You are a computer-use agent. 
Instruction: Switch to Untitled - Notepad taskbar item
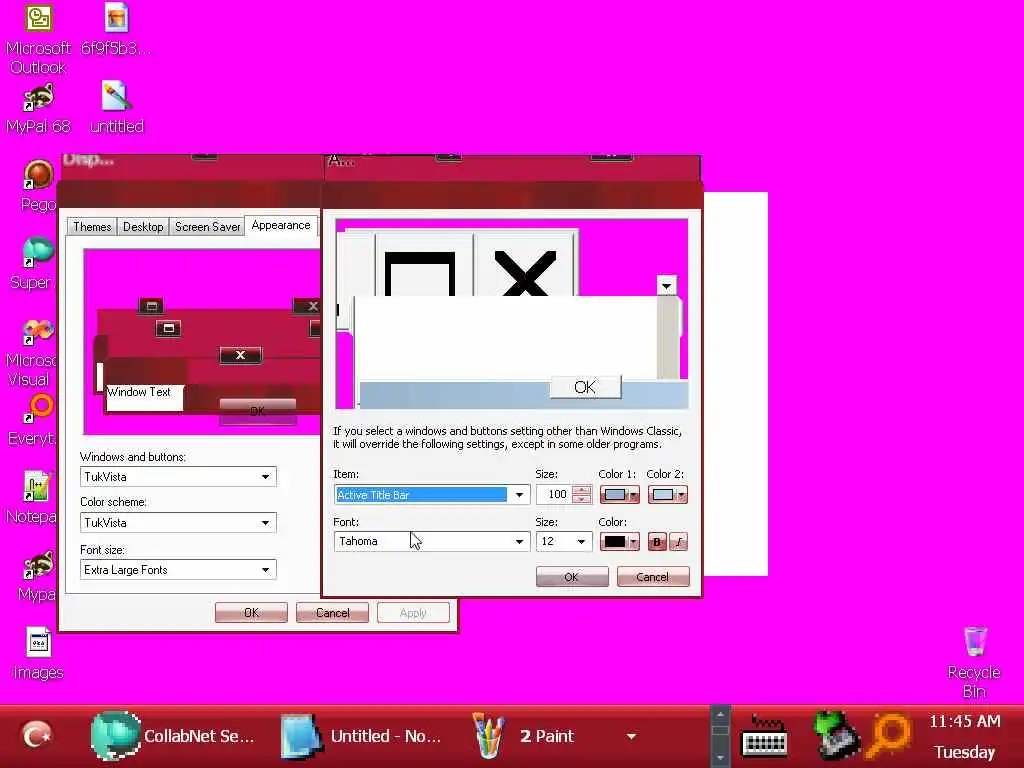click(x=363, y=736)
